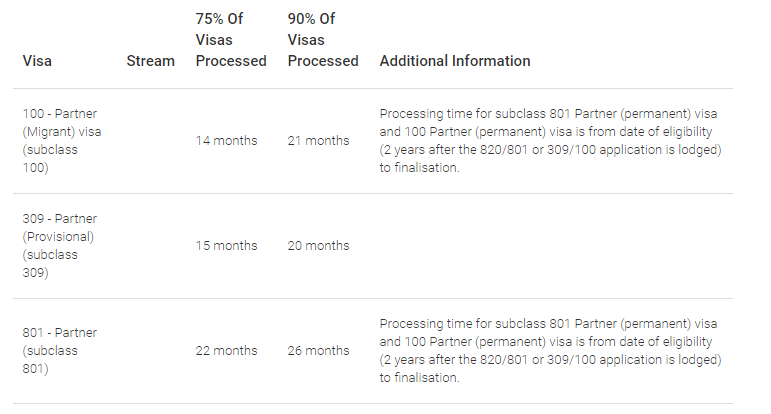Screen dimensions: 771x414
Task: Select the 801 - Partner (subclass 801) cell
Action: (59, 351)
